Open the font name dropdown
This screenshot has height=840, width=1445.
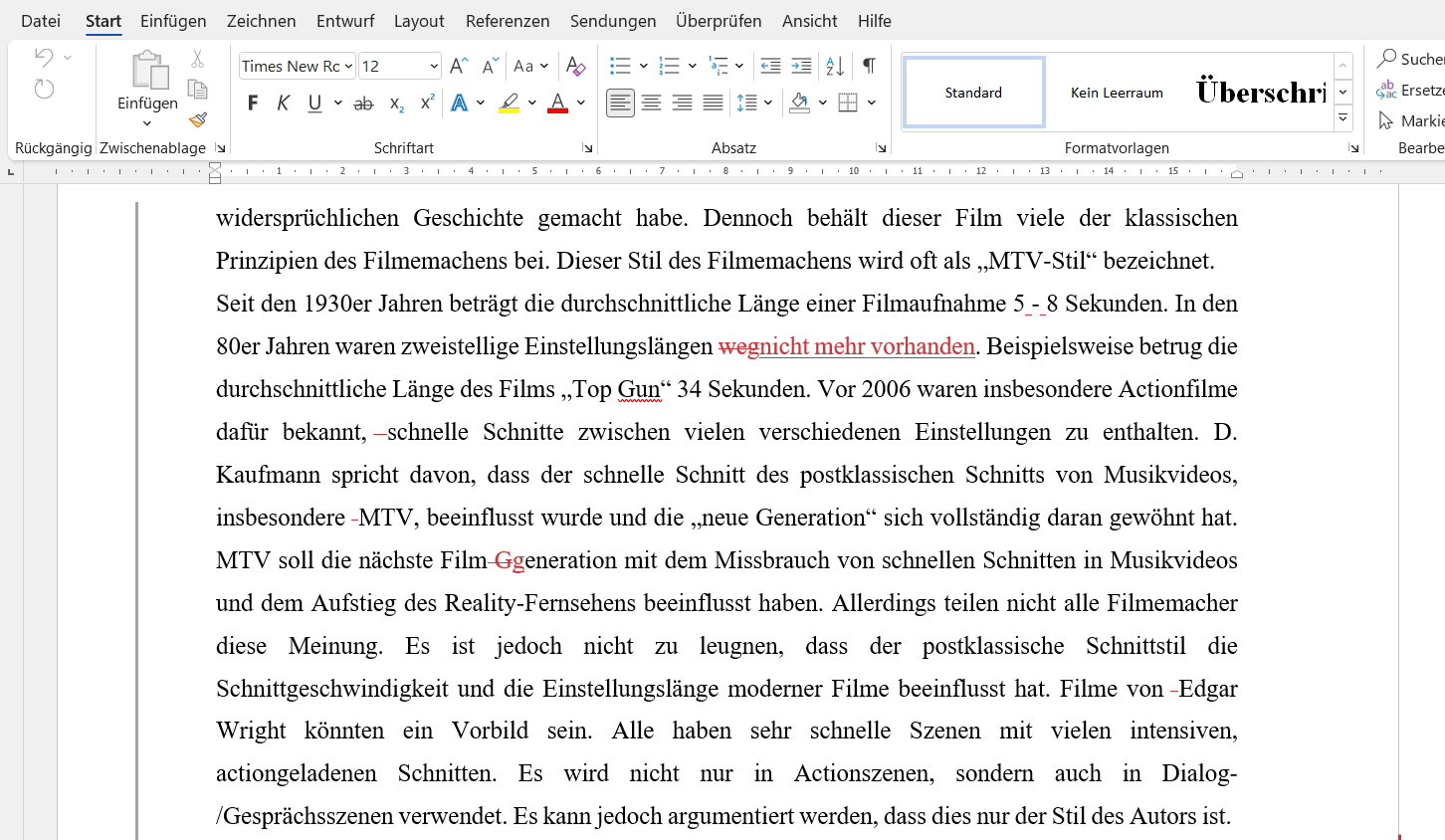click(x=348, y=67)
